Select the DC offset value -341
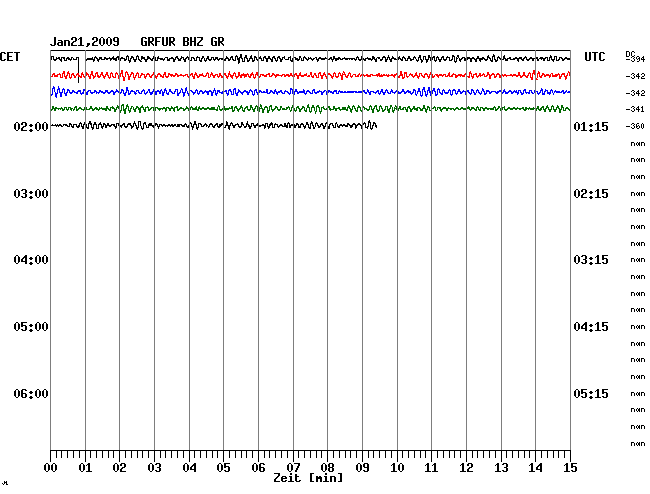 pyautogui.click(x=635, y=109)
